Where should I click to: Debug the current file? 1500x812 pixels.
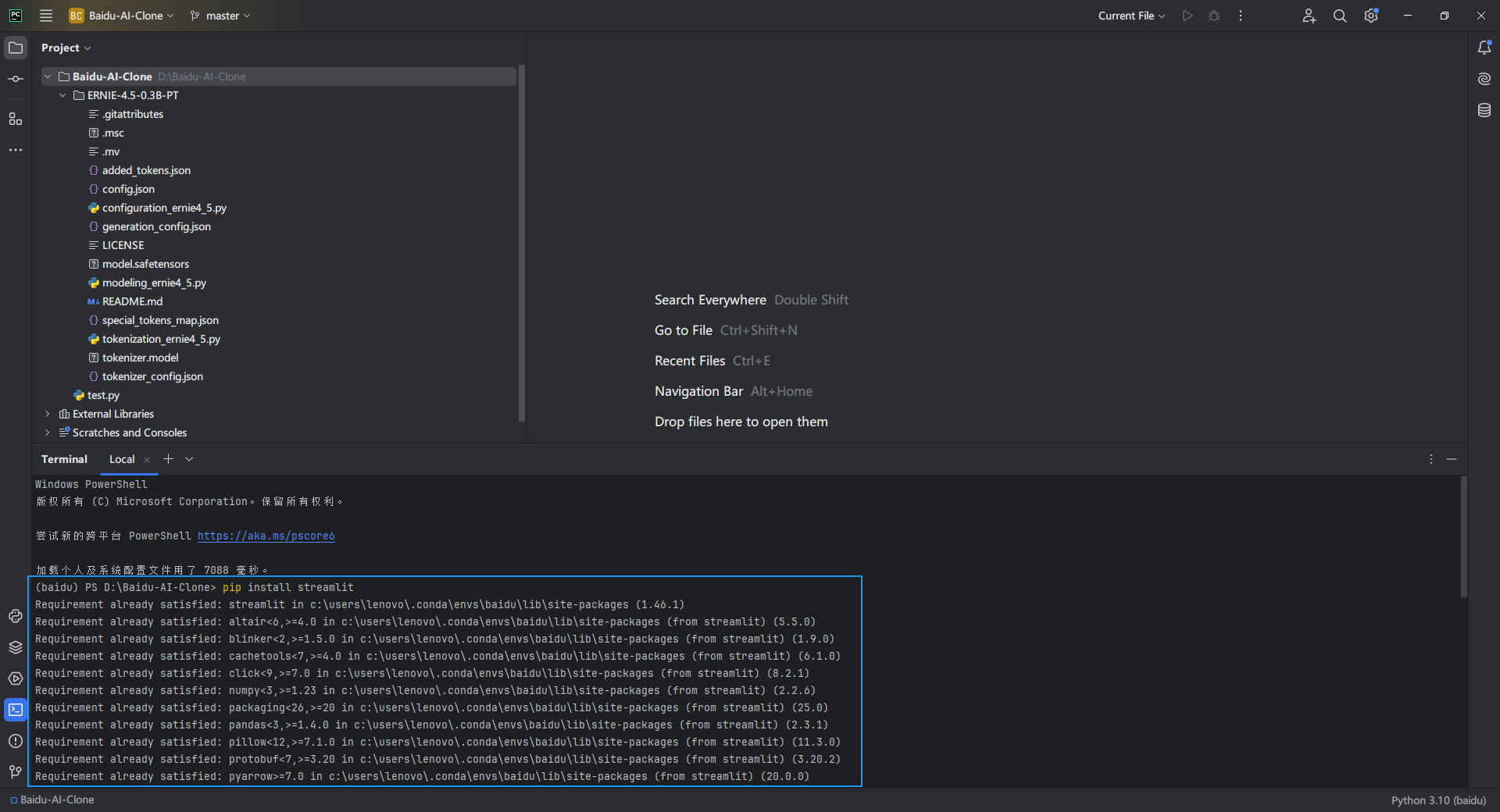(x=1214, y=16)
